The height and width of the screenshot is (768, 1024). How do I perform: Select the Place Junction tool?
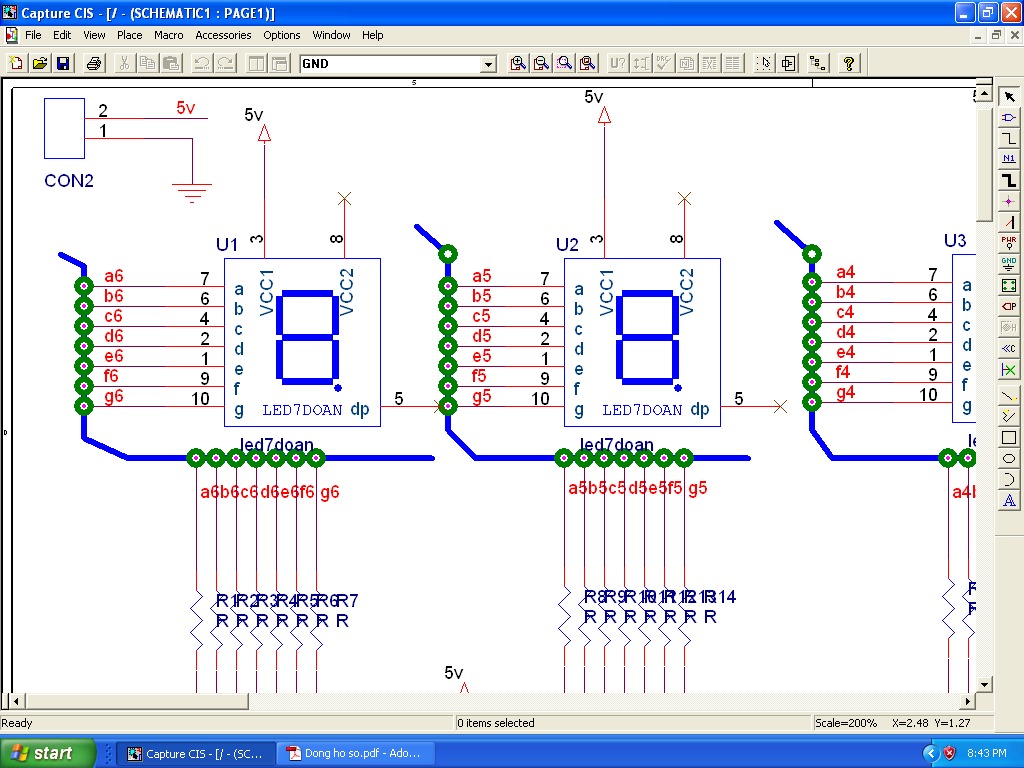point(1009,201)
